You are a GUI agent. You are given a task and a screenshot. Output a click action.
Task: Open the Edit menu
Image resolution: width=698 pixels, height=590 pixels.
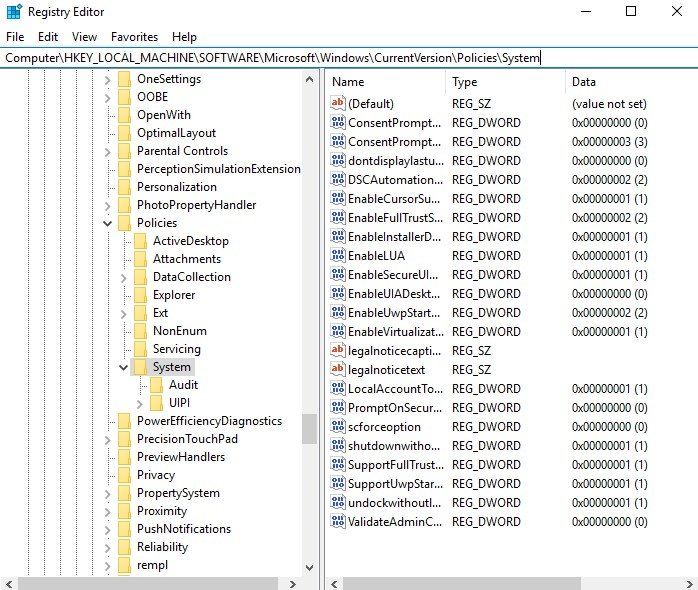tap(48, 37)
